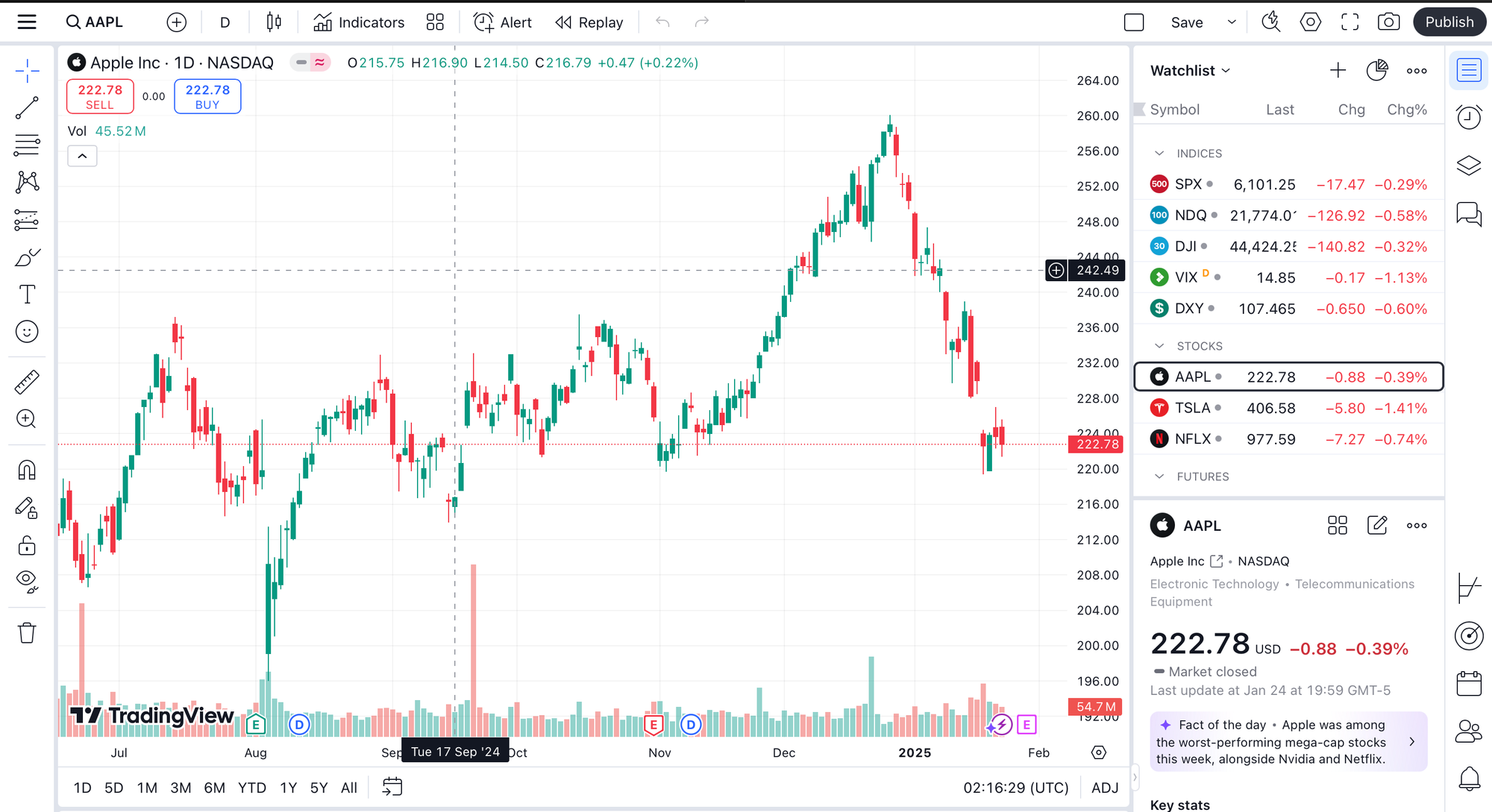Open watchlist advanced view pie icon

(x=1376, y=71)
